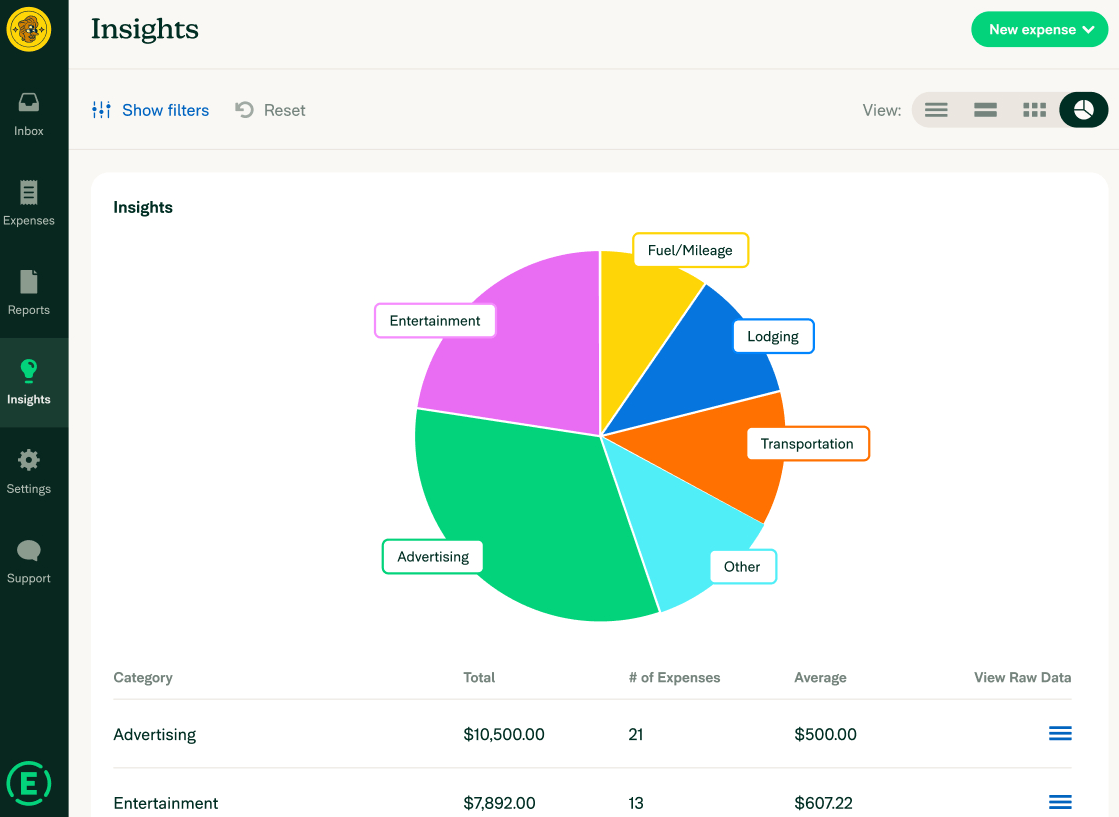Screen dimensions: 1119x817
Task: Switch to the compact list view
Action: point(936,110)
